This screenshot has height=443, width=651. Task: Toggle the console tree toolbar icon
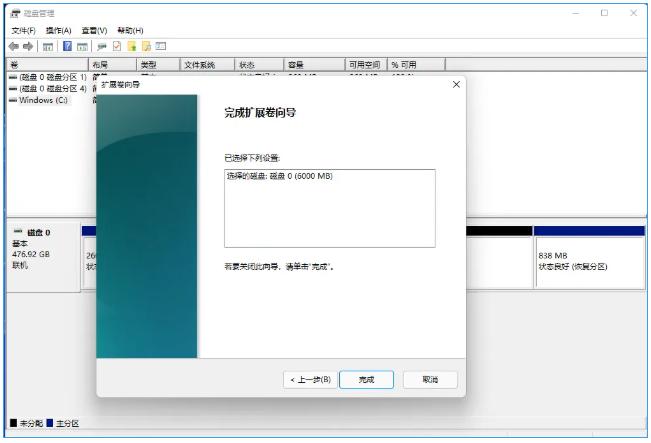(48, 47)
